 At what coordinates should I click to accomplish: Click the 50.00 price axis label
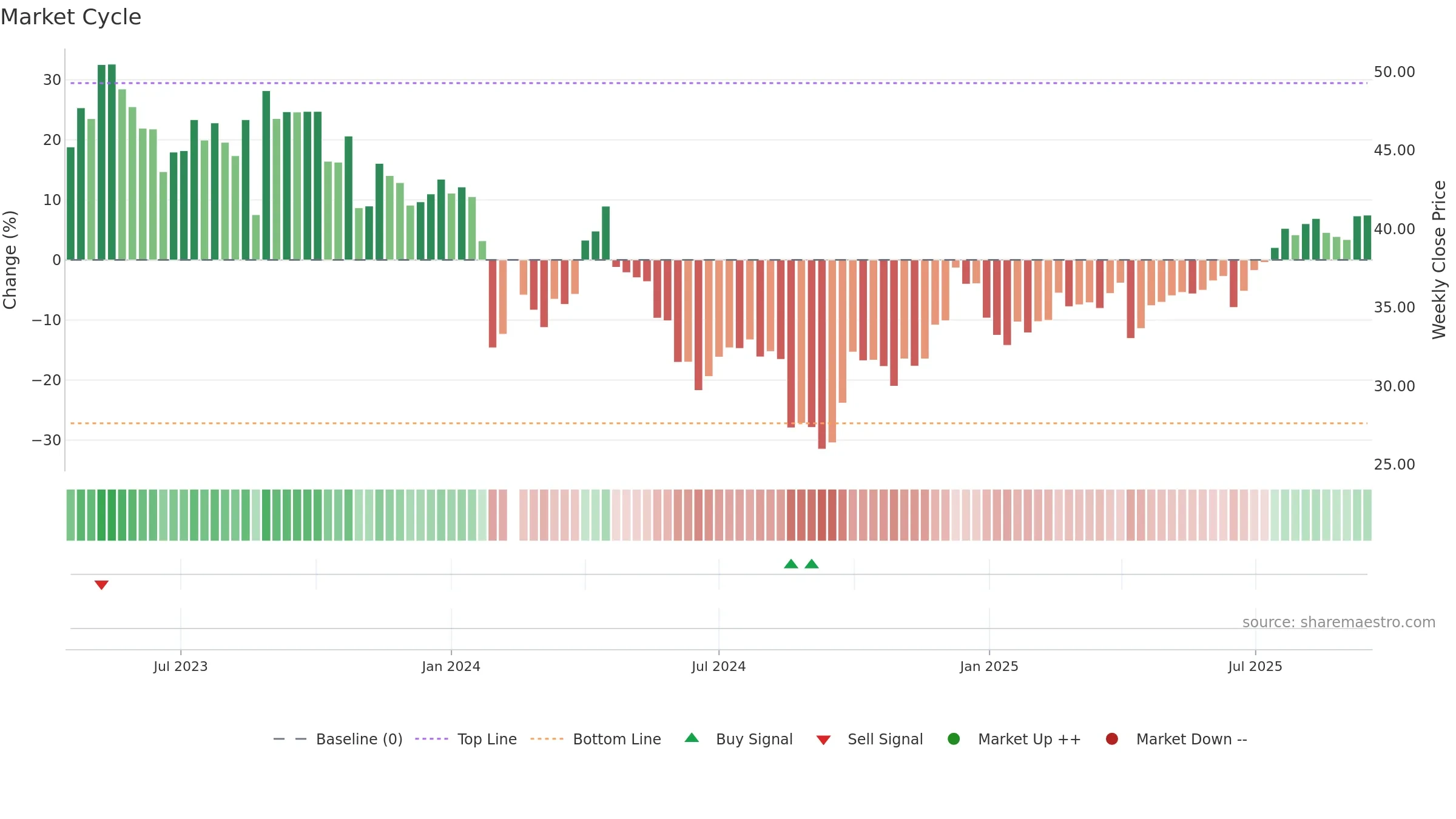[1394, 72]
